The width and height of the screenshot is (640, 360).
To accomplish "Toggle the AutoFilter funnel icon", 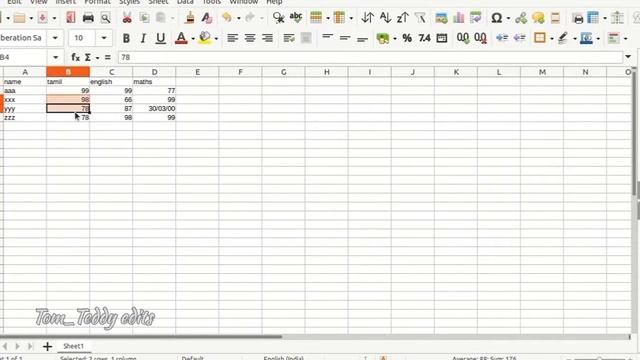I will [420, 18].
